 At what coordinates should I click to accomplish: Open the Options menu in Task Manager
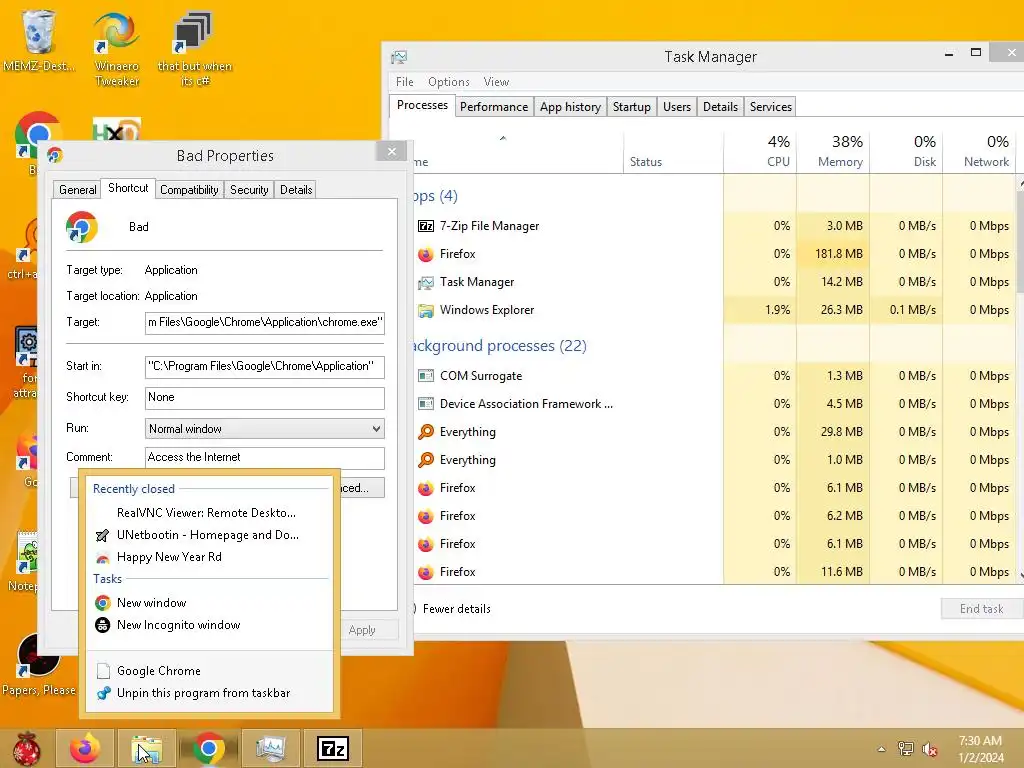pos(449,82)
